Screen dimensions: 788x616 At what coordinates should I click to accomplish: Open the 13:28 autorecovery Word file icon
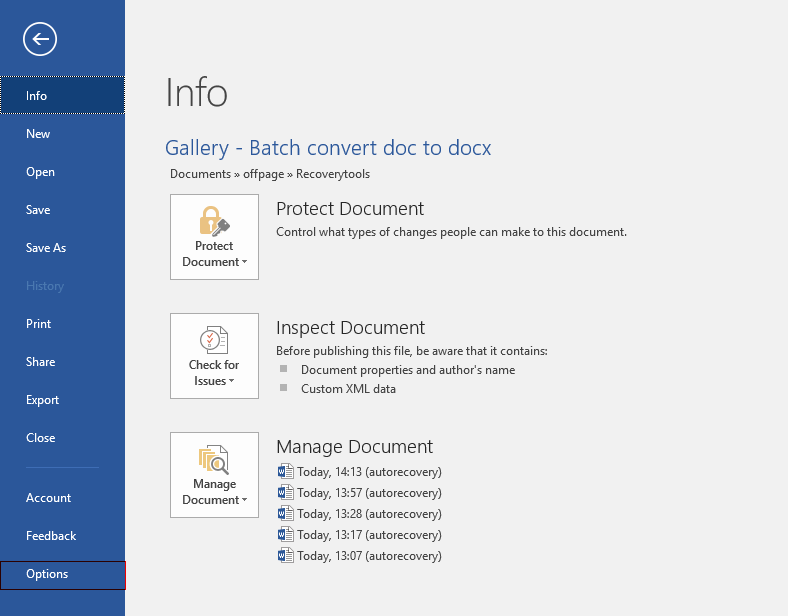pos(285,514)
